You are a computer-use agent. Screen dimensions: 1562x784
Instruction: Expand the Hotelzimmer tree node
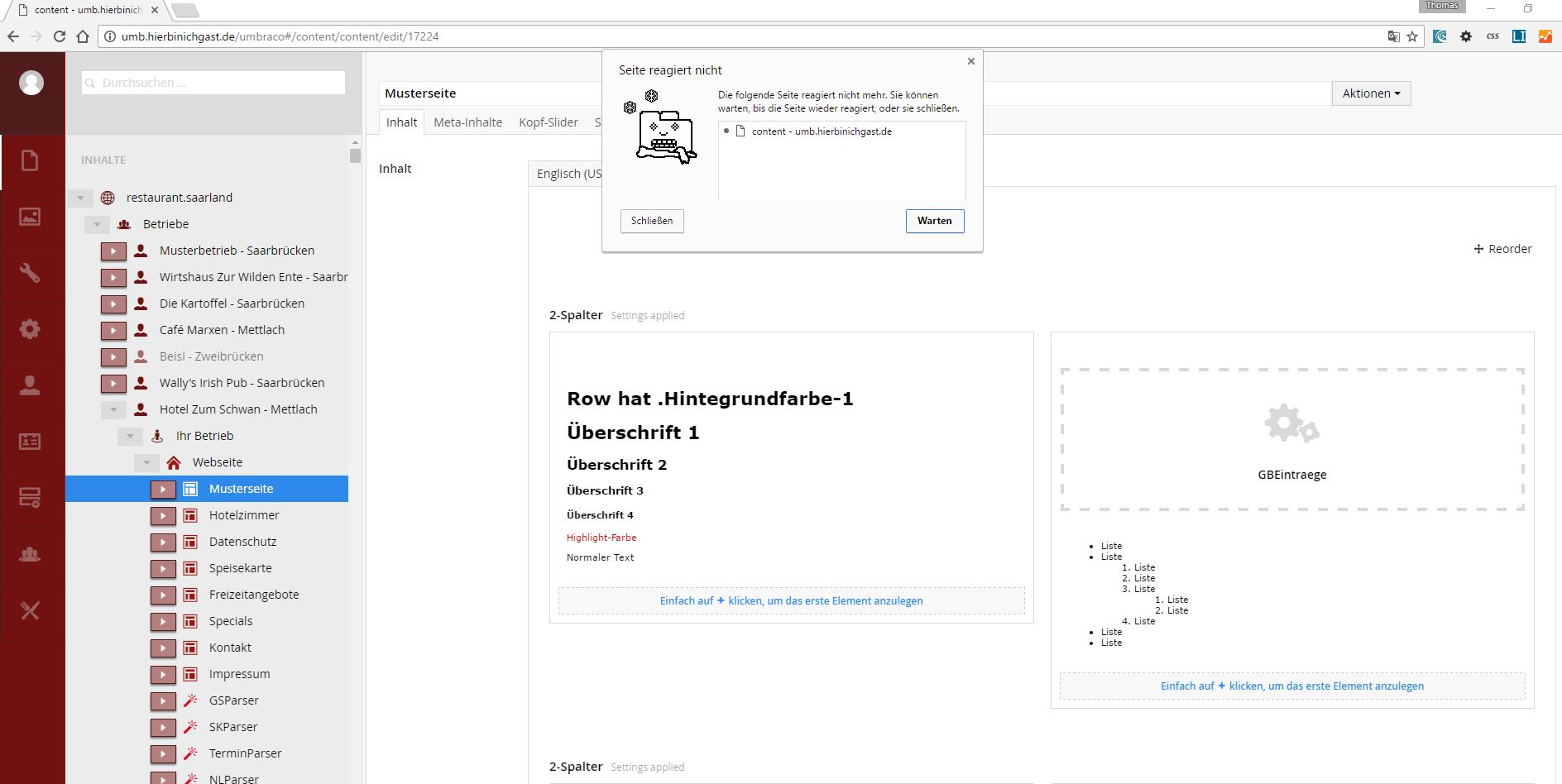[163, 515]
